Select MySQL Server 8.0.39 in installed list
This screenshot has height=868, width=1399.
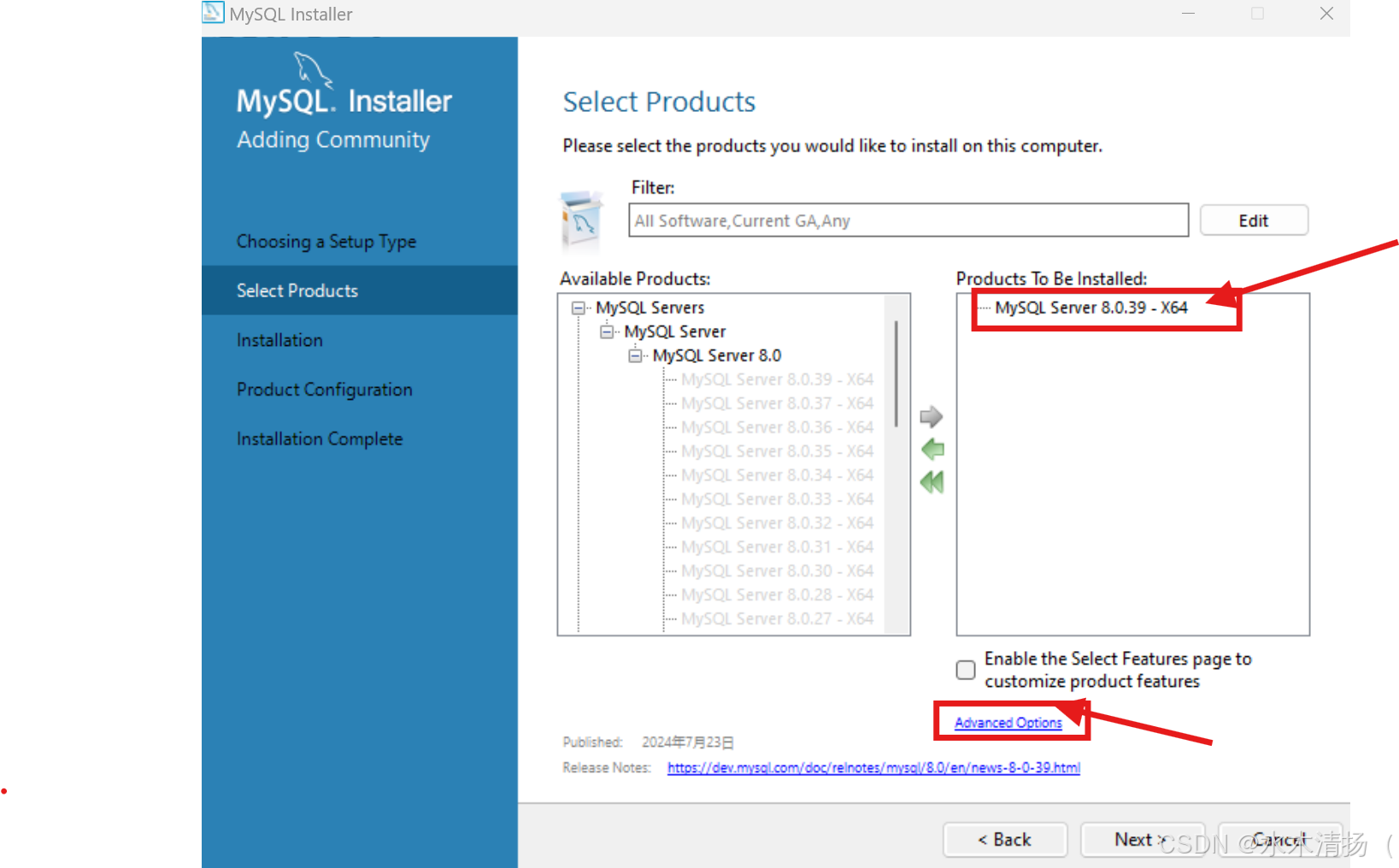click(x=1091, y=308)
